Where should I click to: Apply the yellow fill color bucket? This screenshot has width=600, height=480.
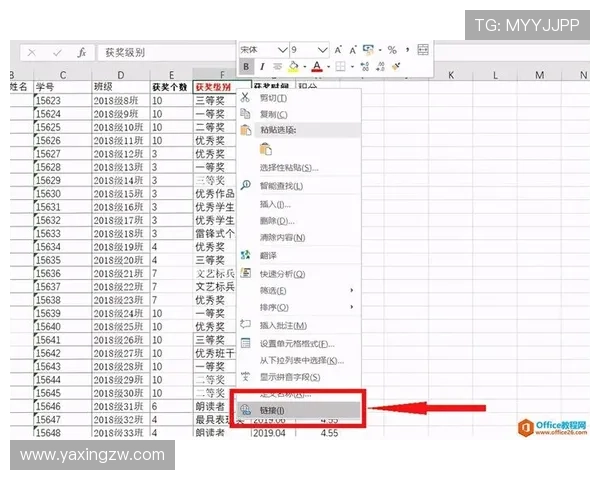293,67
